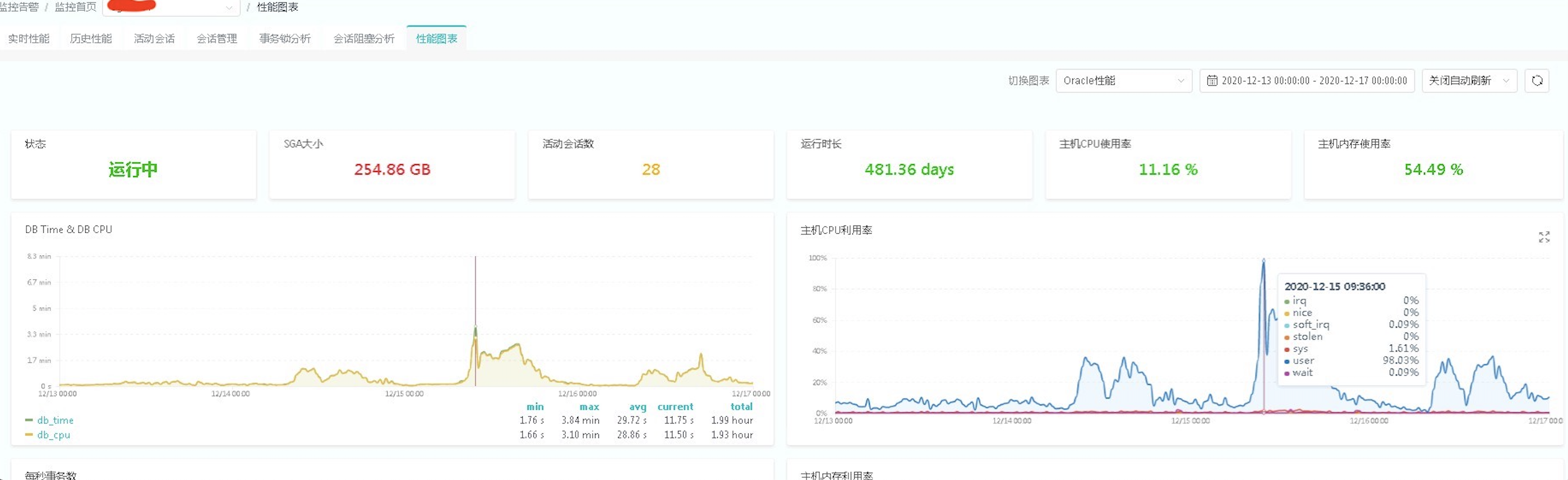This screenshot has height=480, width=1568.
Task: Click the 主机CPU利用率 chart title
Action: (x=836, y=230)
